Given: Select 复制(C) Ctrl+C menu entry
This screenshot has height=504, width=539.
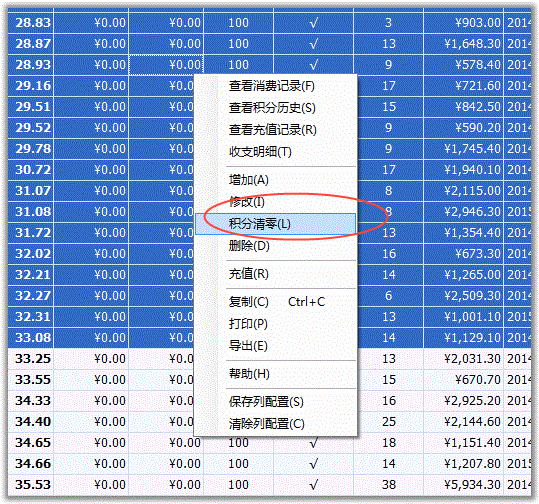Looking at the screenshot, I should pos(275,302).
